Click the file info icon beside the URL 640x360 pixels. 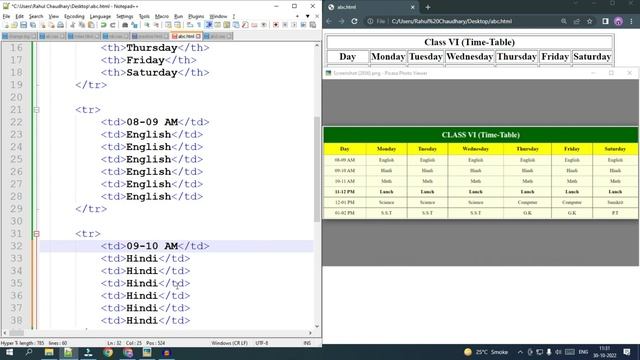(x=370, y=21)
